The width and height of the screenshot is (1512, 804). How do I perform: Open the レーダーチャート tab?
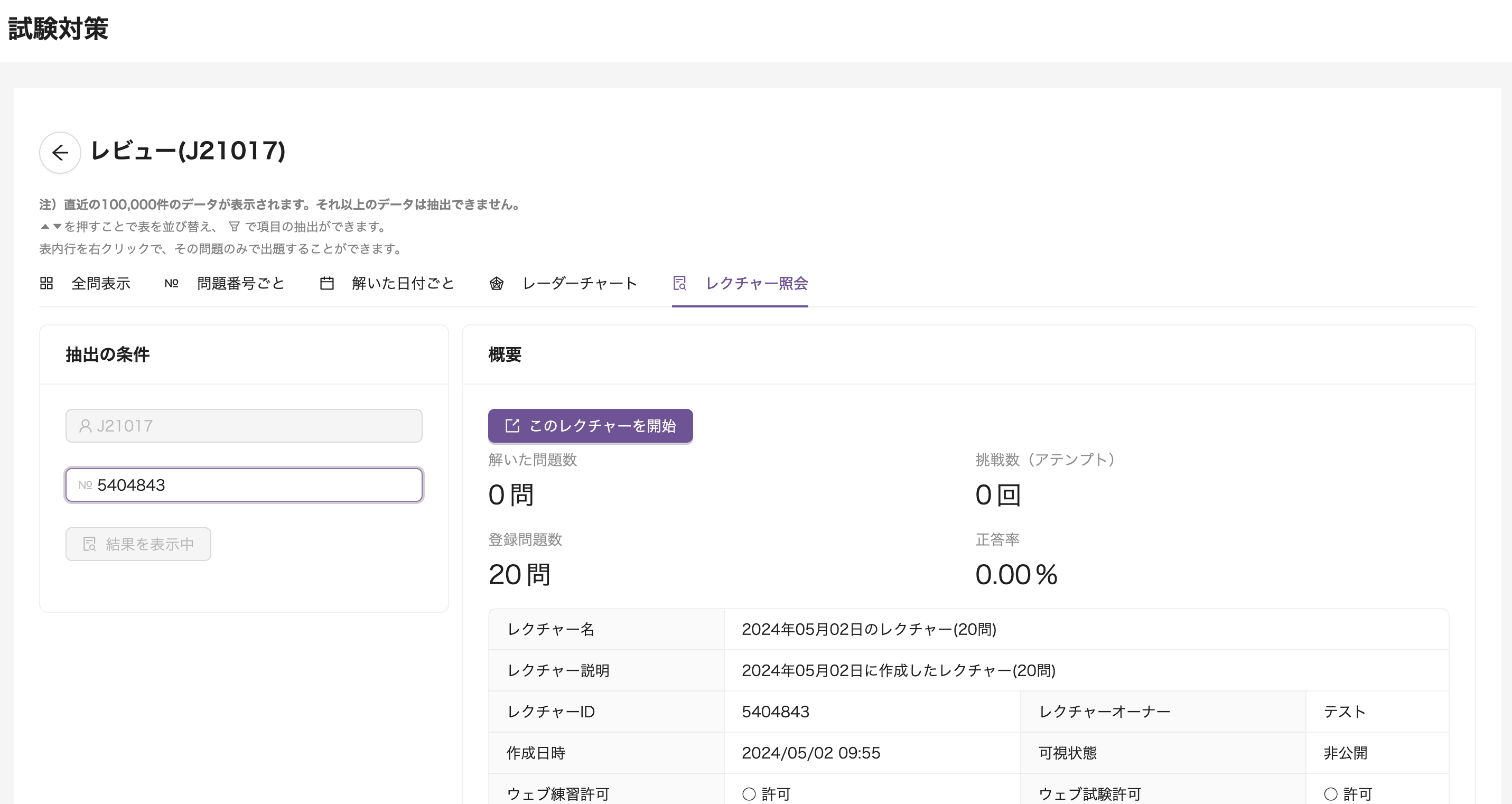[x=580, y=284]
